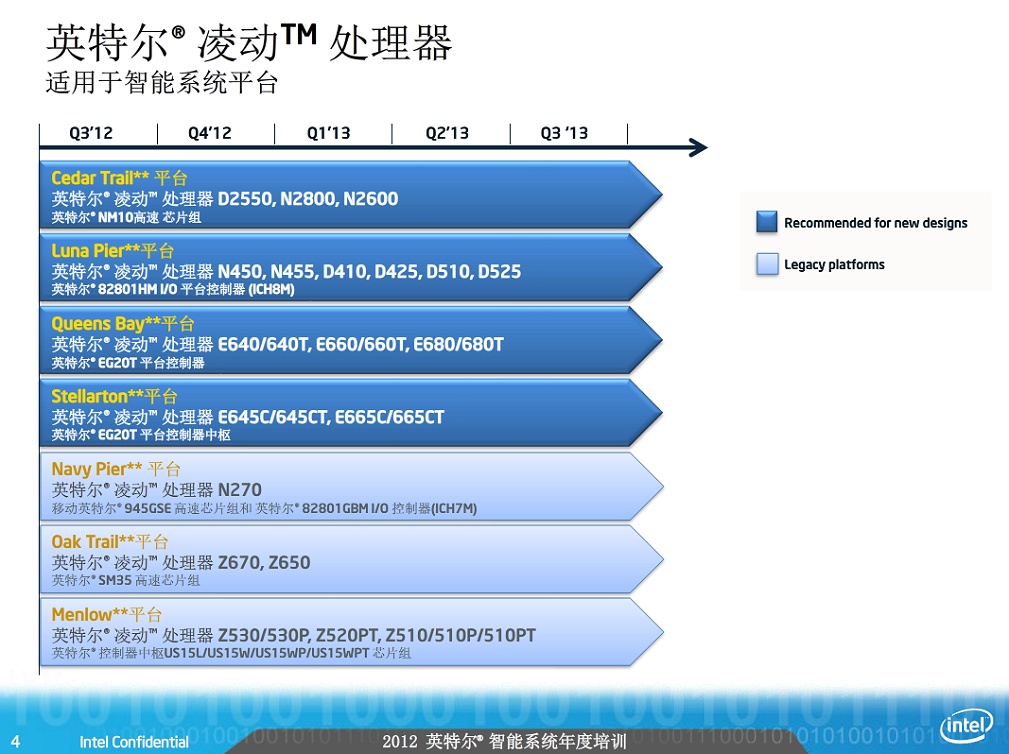Select the Cedar Trail platform heading

(119, 178)
